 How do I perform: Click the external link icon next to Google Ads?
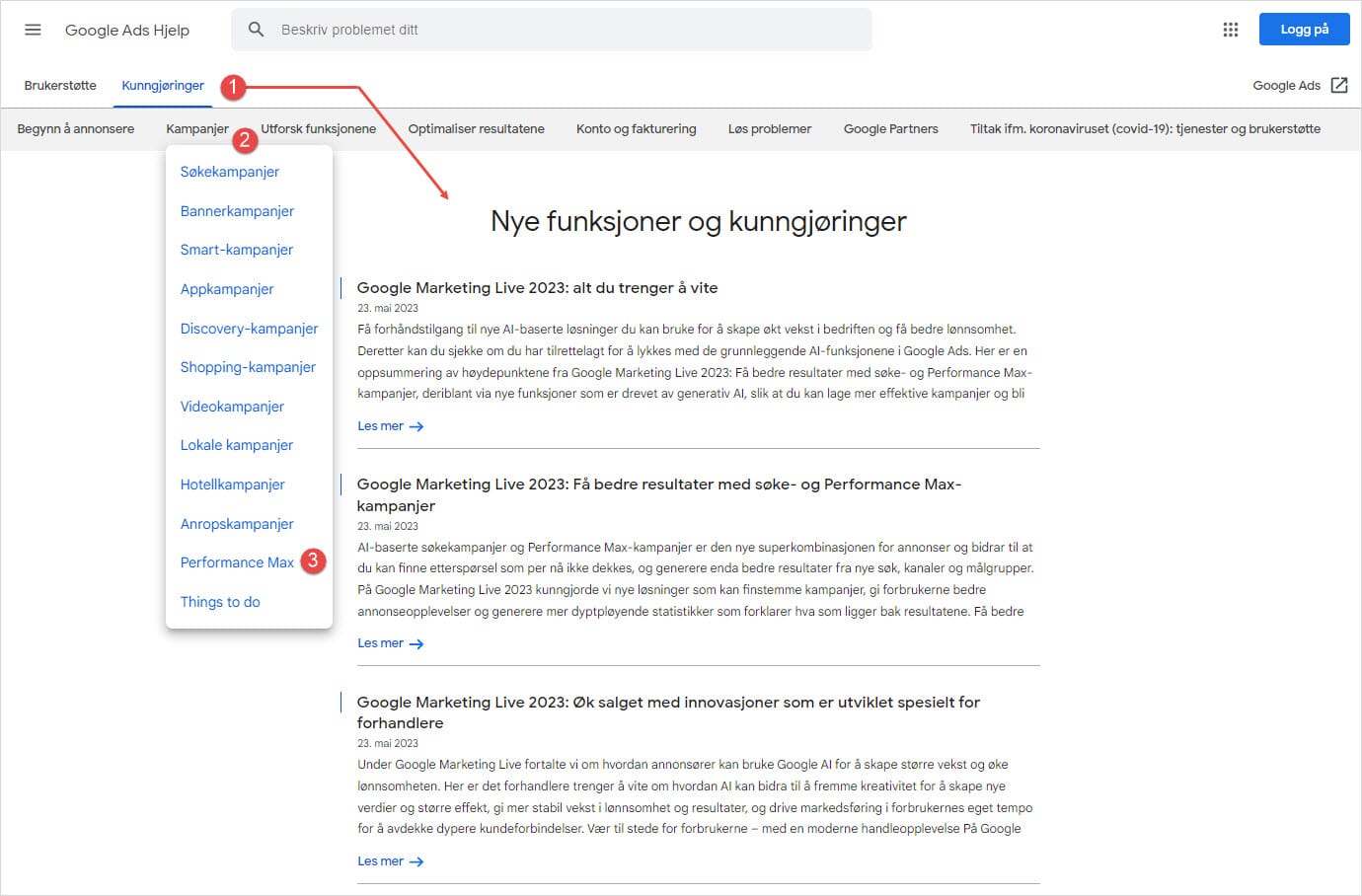1339,85
